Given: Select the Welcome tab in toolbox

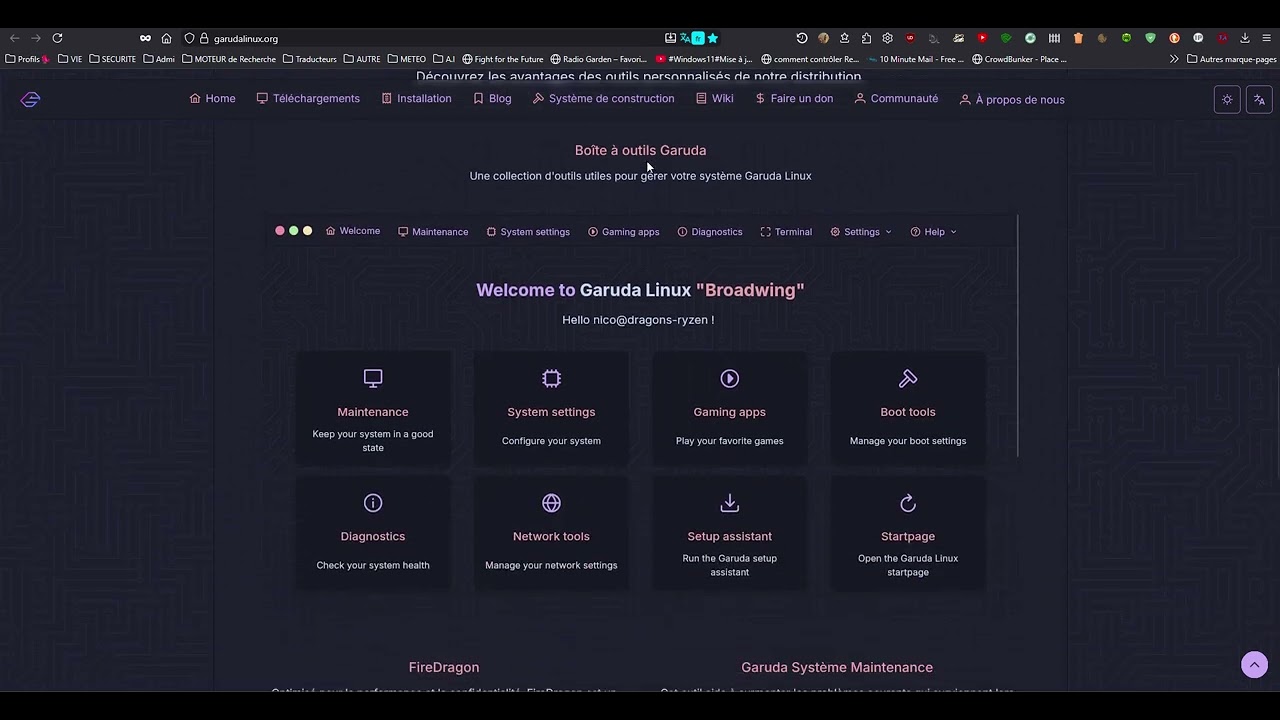Looking at the screenshot, I should click(353, 231).
